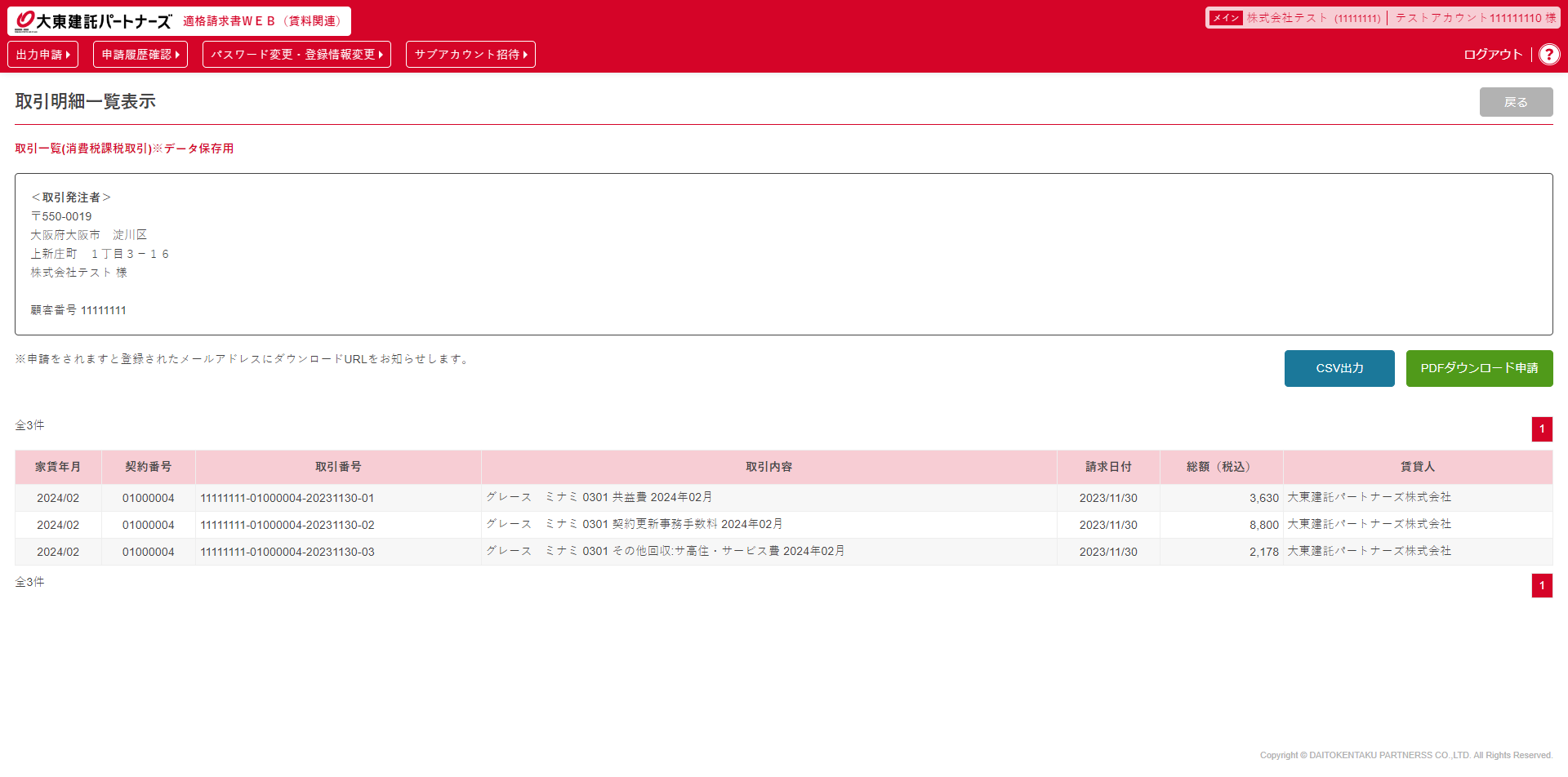Click the 全3件 count above the table
This screenshot has height=777, width=1568.
(x=29, y=425)
